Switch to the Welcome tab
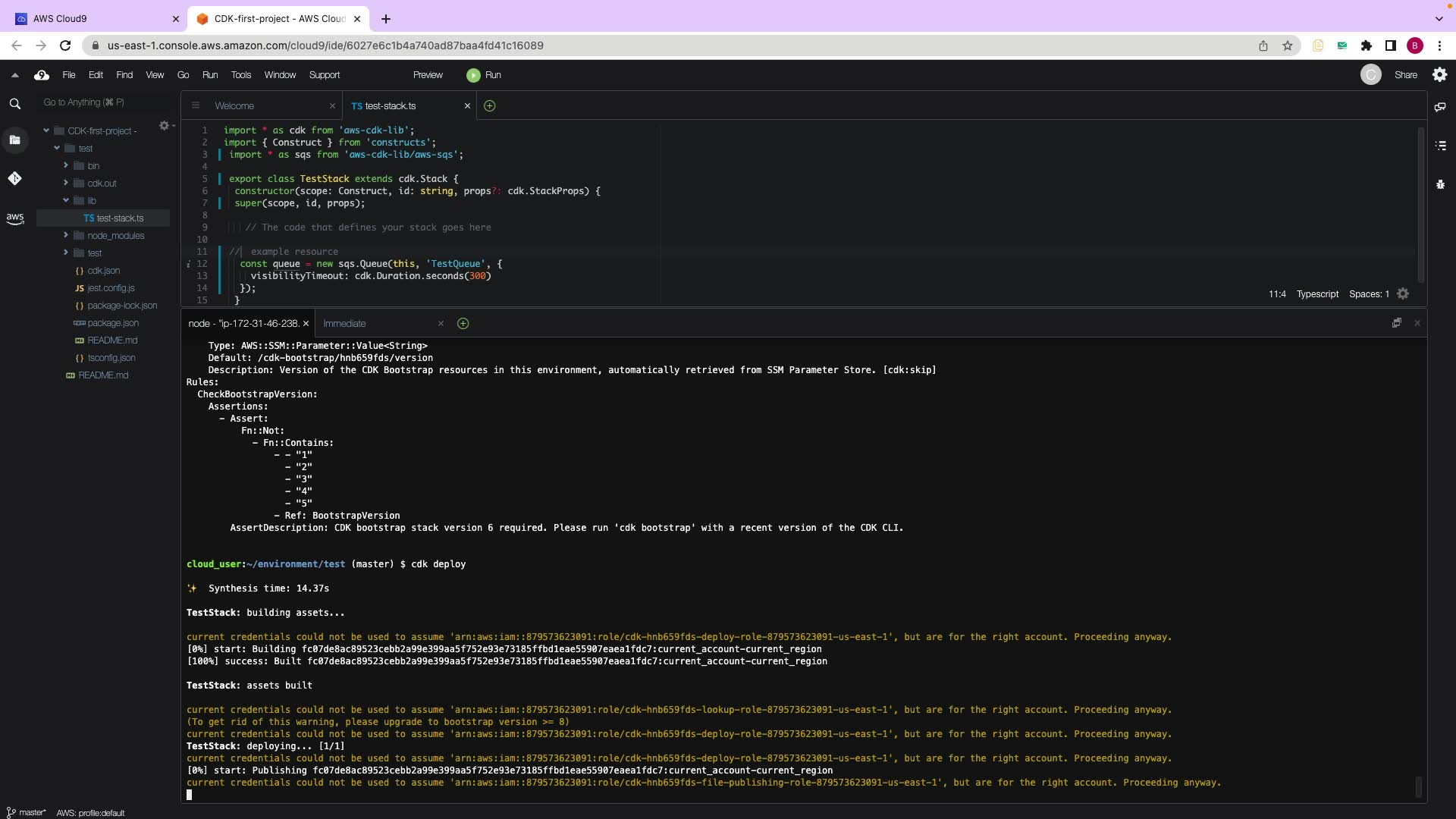 [234, 106]
